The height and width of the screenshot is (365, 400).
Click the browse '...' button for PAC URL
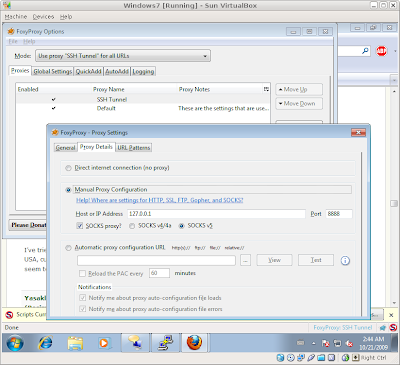pyautogui.click(x=245, y=260)
